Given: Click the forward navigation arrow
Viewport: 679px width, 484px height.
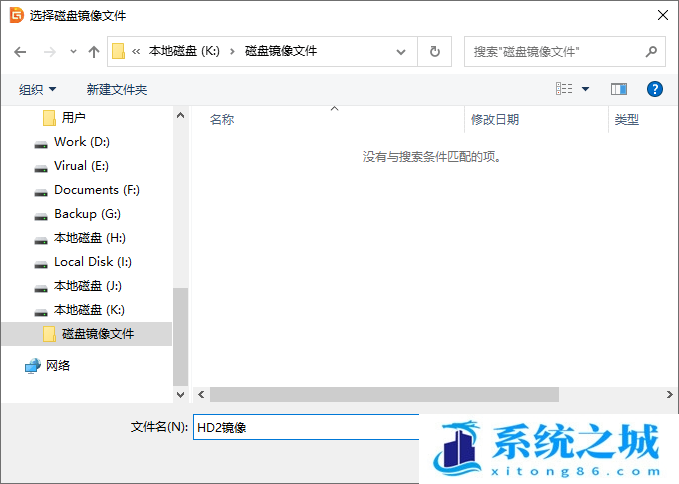Looking at the screenshot, I should click(x=50, y=52).
